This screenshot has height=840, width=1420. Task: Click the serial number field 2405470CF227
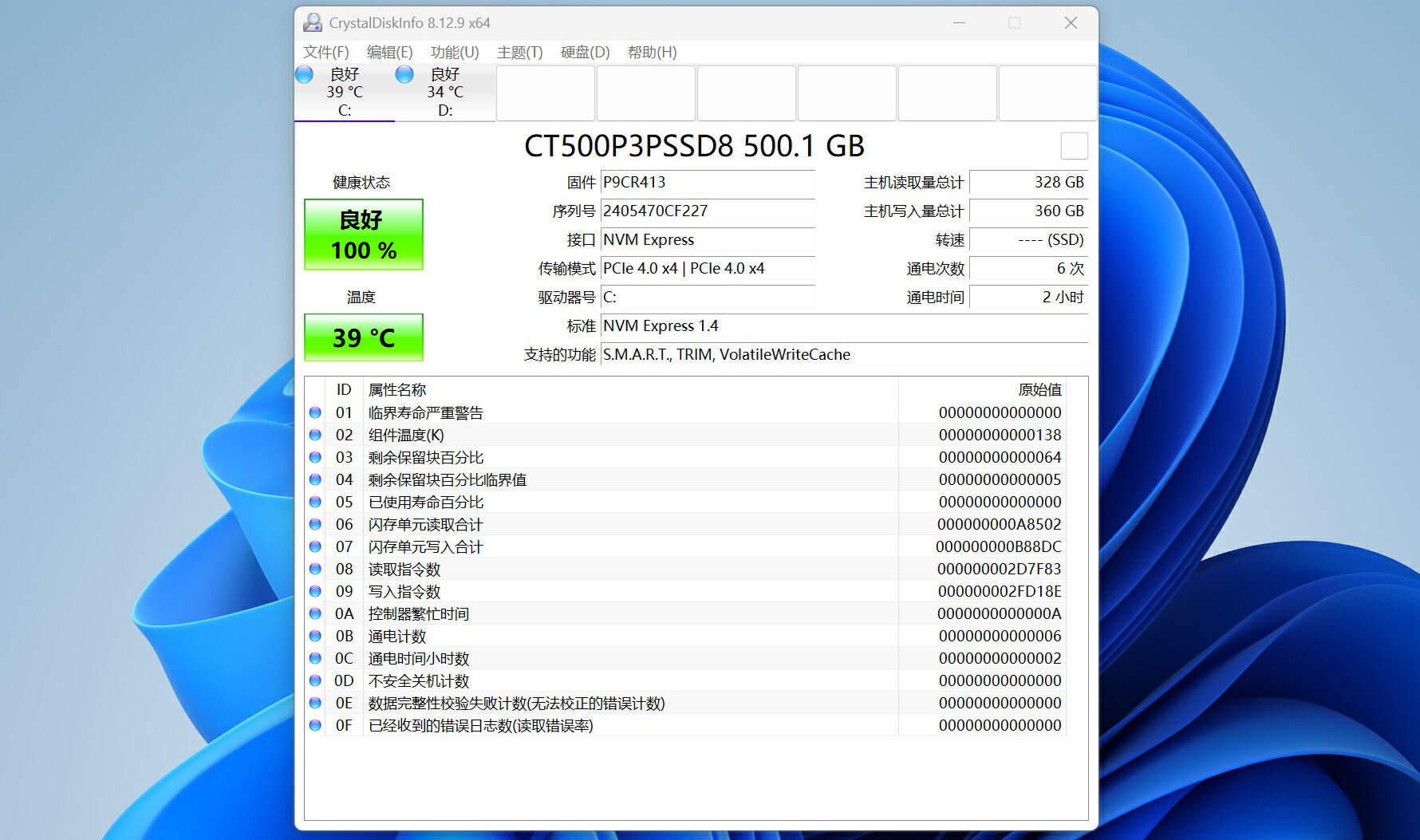pyautogui.click(x=708, y=211)
